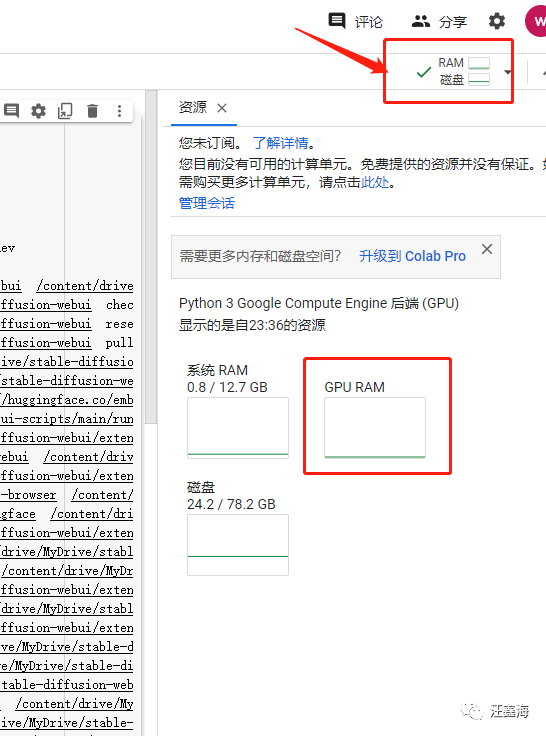Click 升级到 Colab Pro link

[412, 256]
